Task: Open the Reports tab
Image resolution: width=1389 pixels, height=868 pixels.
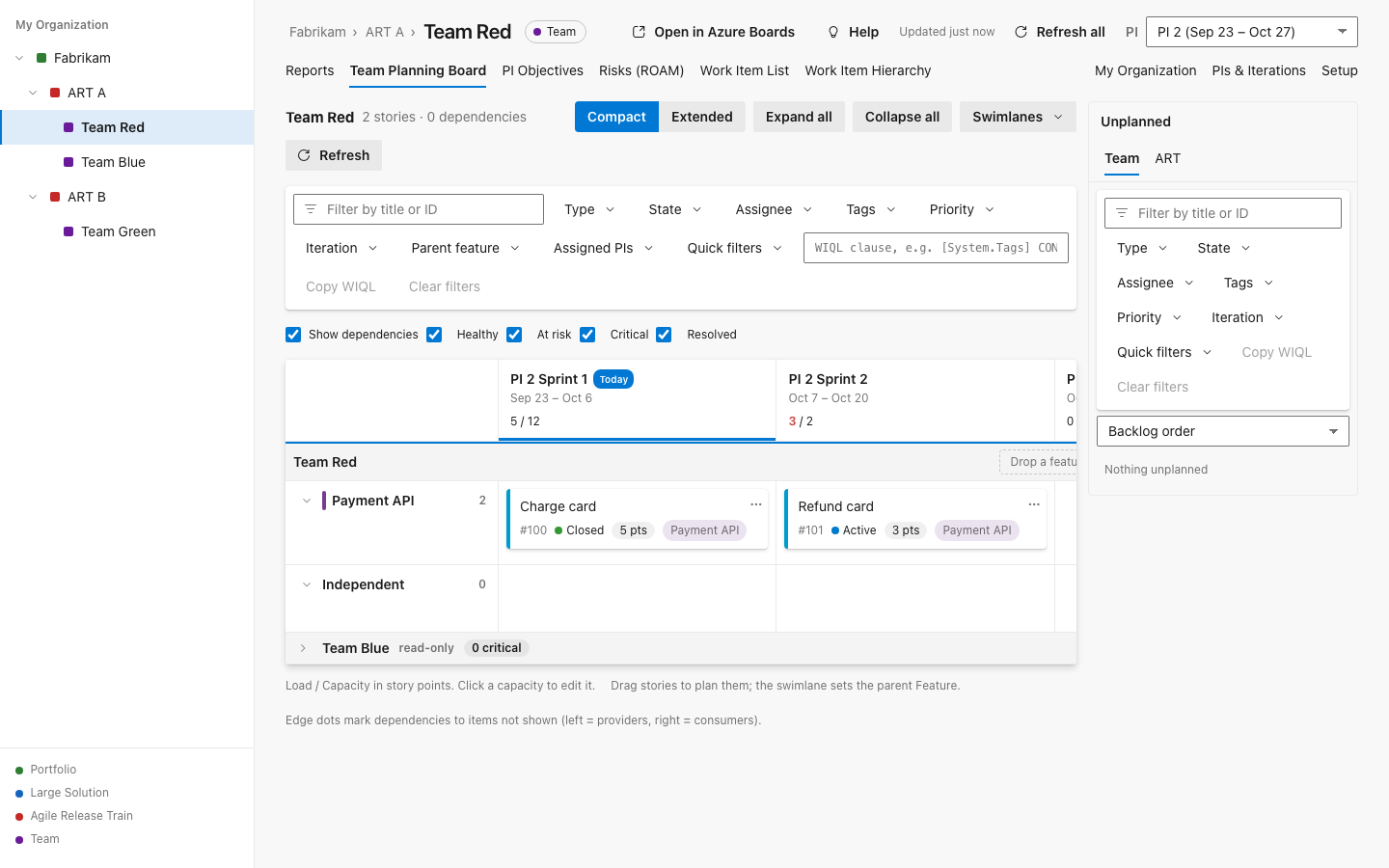Action: [310, 70]
